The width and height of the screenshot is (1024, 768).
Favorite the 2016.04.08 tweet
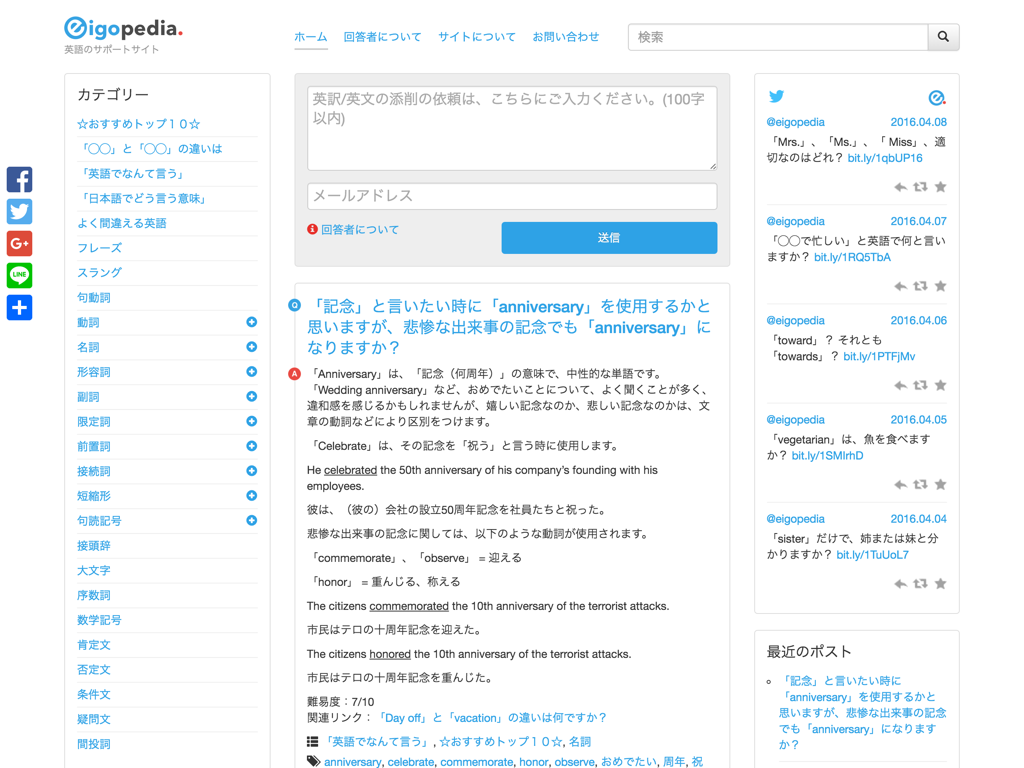coord(940,187)
